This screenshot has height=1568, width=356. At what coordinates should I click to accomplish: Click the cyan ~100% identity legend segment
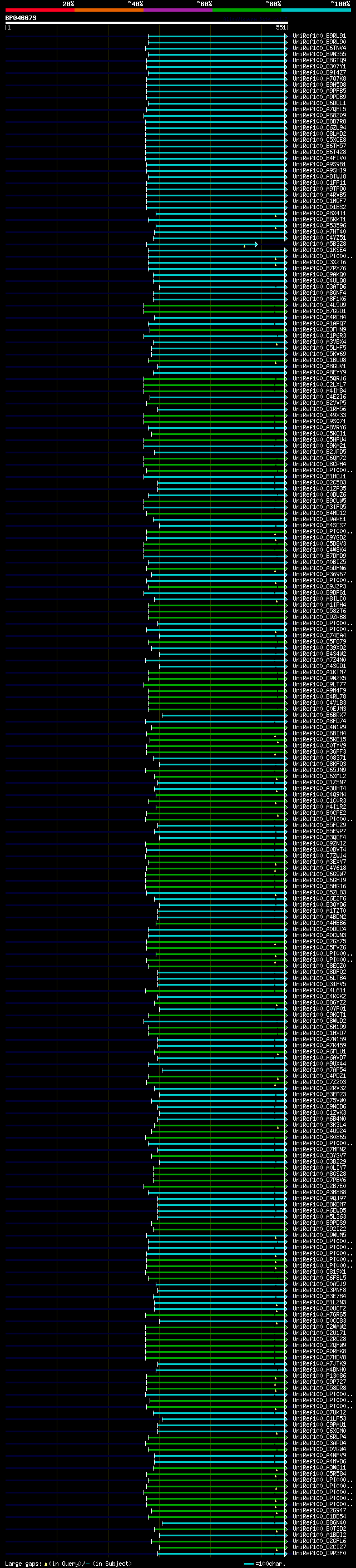point(316,10)
